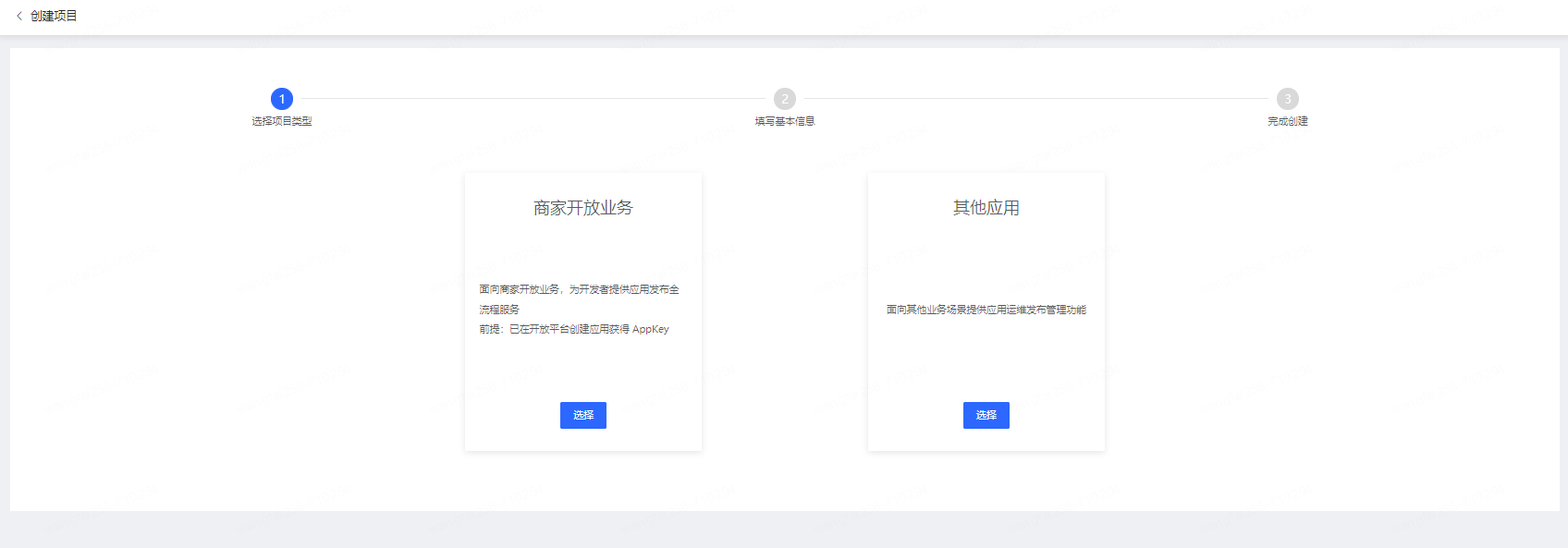Click the 流程服务 text line
This screenshot has height=548, width=1568.
(499, 310)
